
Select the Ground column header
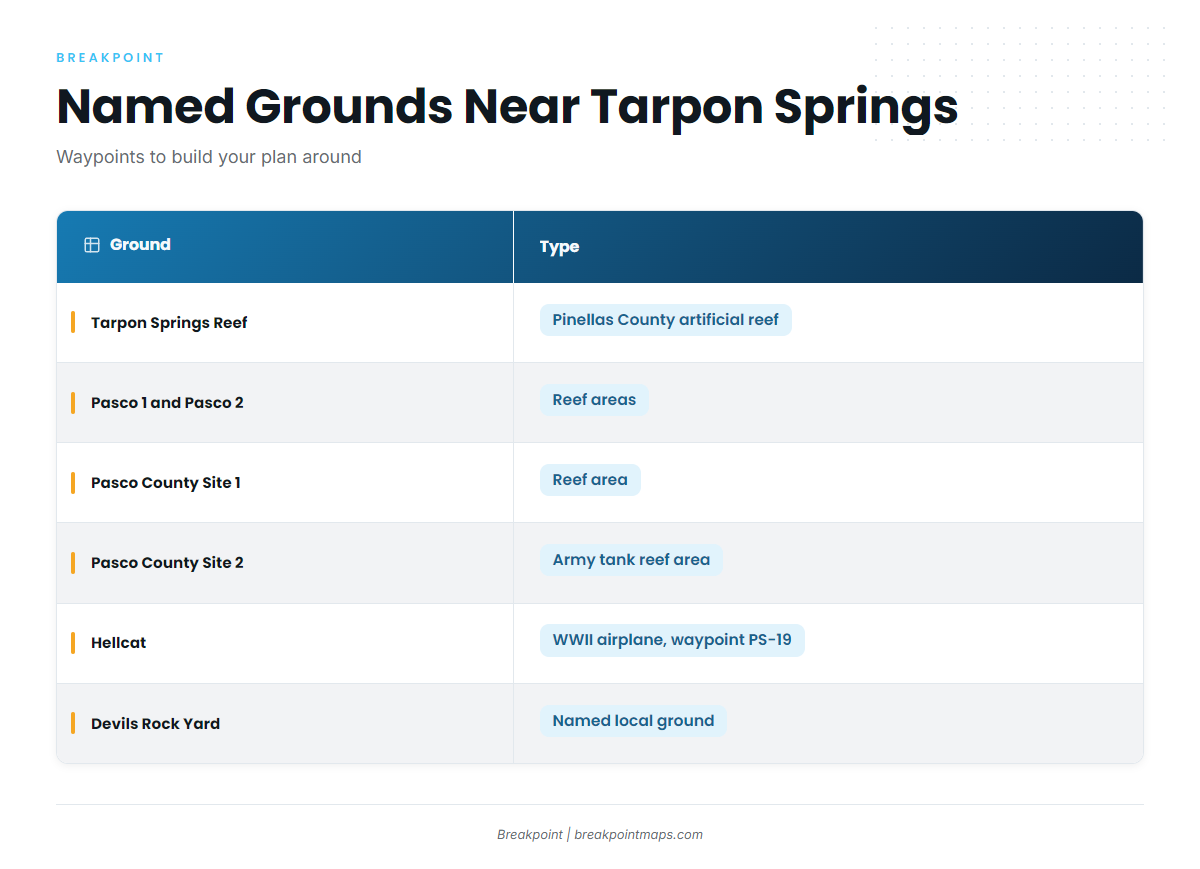pyautogui.click(x=285, y=246)
